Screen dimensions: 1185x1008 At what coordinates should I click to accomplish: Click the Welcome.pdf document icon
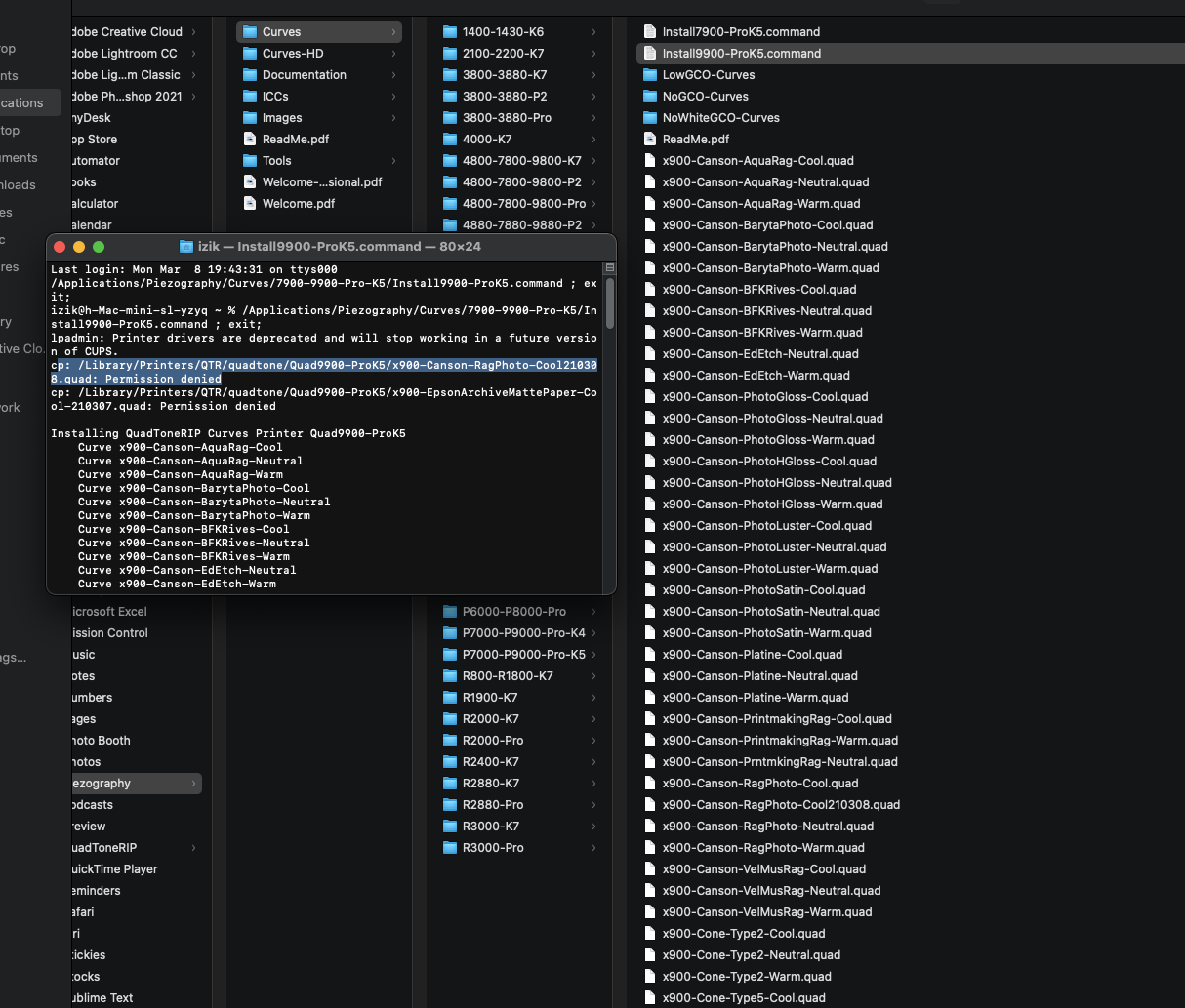pos(250,204)
